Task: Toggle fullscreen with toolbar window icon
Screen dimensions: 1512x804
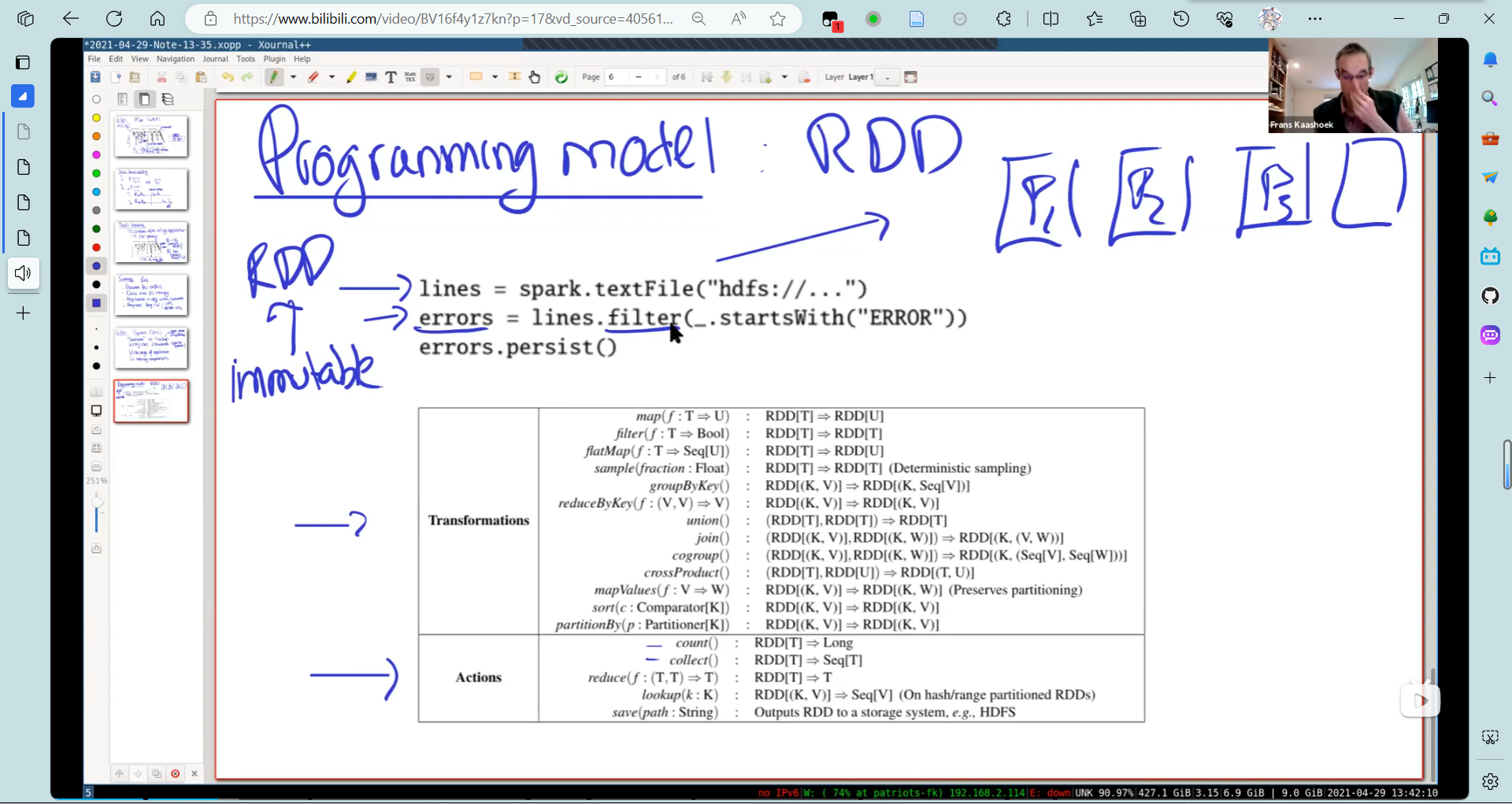Action: [x=911, y=77]
